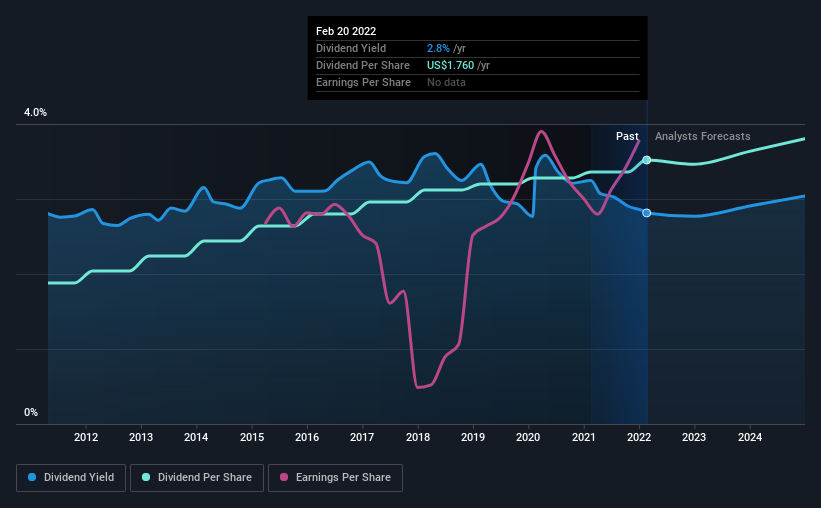
Task: Click the Feb 20 2022 tooltip header
Action: point(346,31)
